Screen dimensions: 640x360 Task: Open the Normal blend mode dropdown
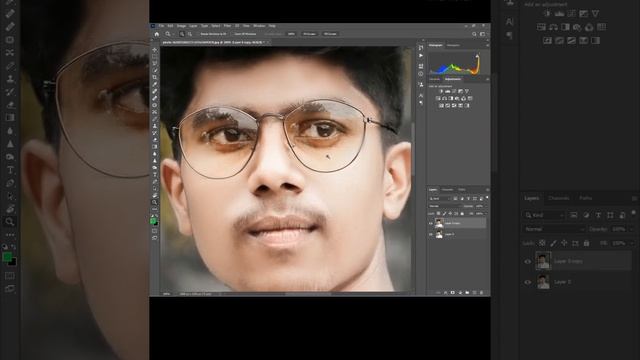446,206
